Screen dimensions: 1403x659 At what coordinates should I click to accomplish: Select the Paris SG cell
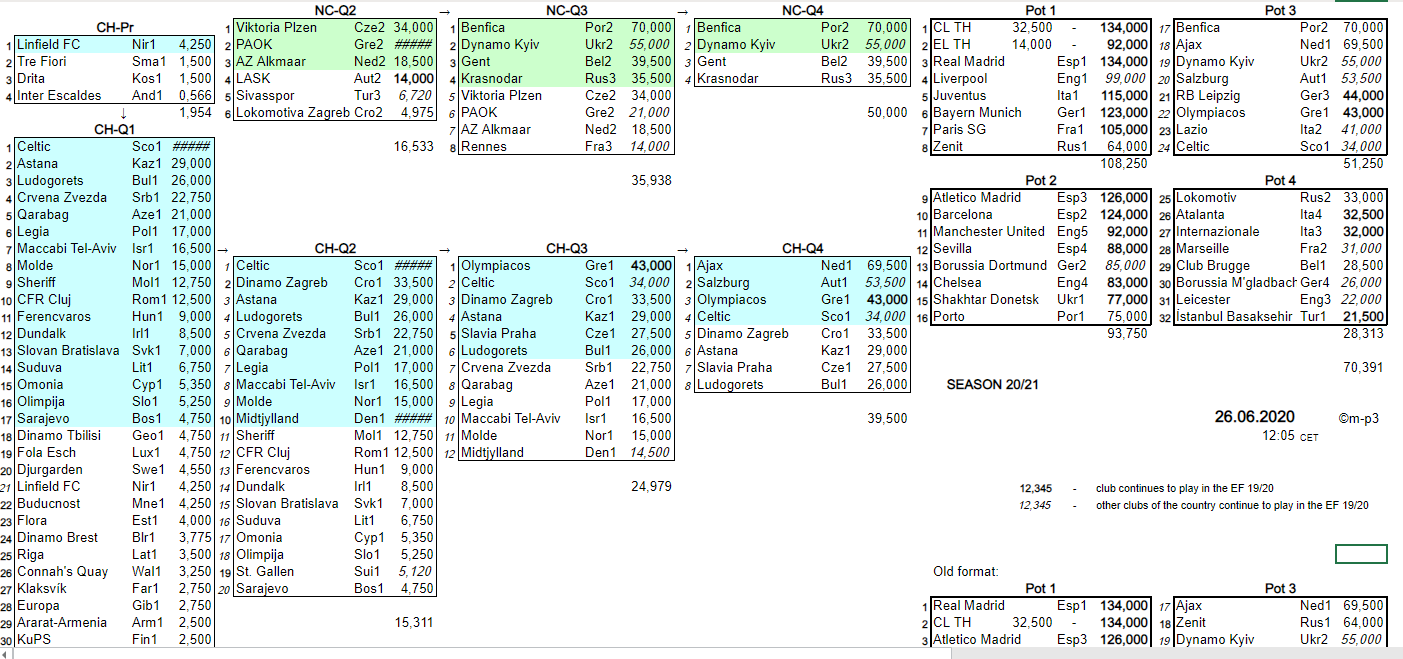[959, 130]
